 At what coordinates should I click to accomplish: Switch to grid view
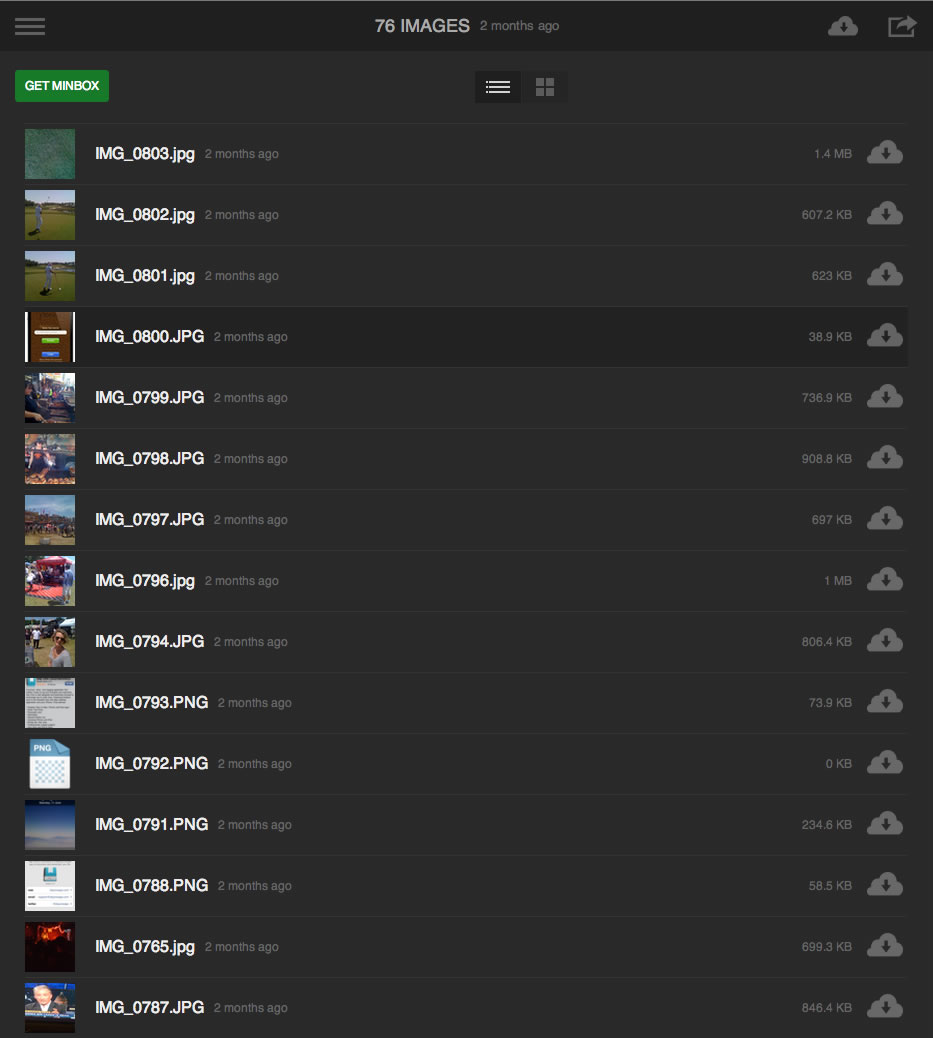click(545, 87)
